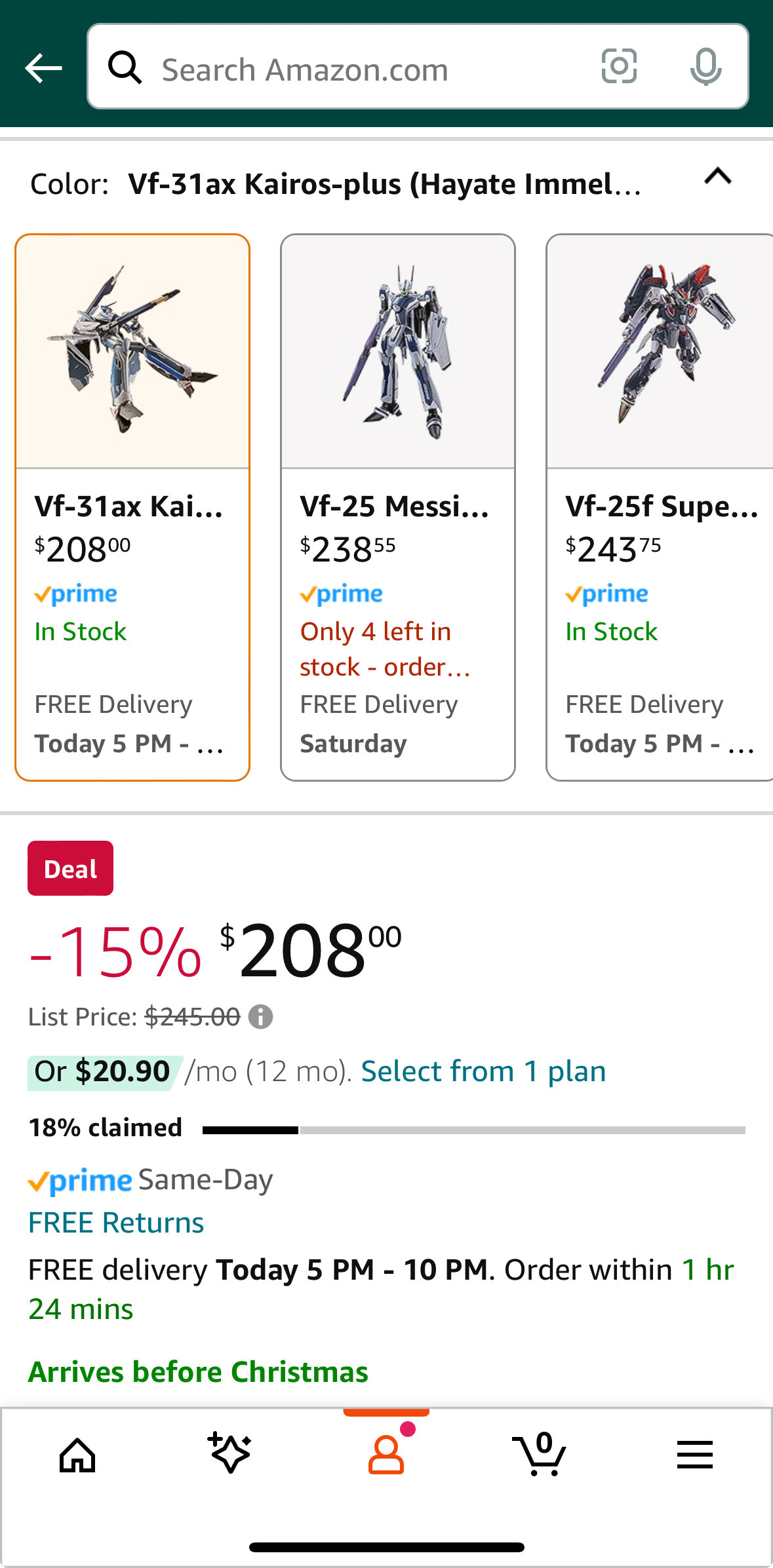Collapse the Color options chevron
Viewport: 773px width, 1568px height.
point(718,176)
